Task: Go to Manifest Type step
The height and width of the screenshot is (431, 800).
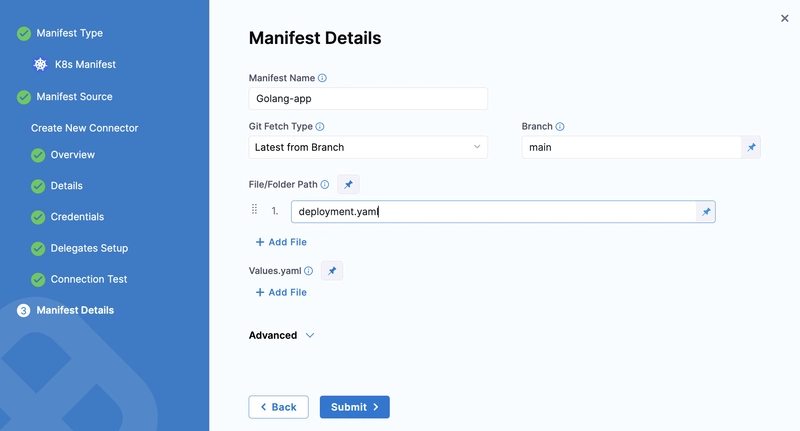Action: [x=69, y=33]
